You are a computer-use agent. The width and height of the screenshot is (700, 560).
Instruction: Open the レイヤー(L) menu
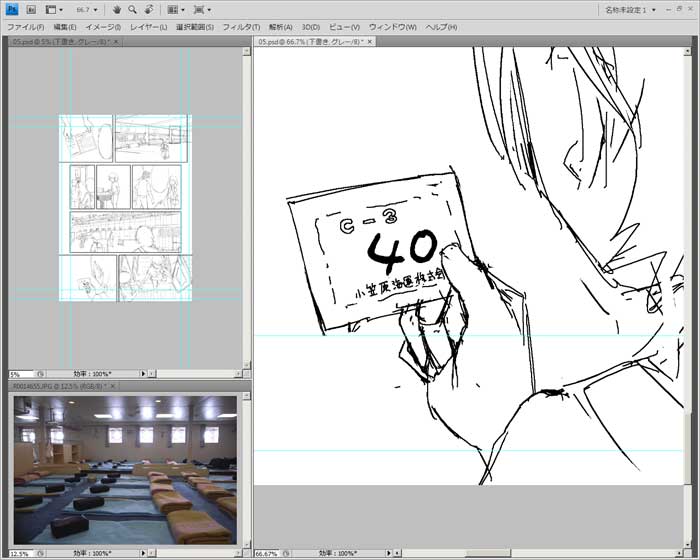[x=150, y=26]
